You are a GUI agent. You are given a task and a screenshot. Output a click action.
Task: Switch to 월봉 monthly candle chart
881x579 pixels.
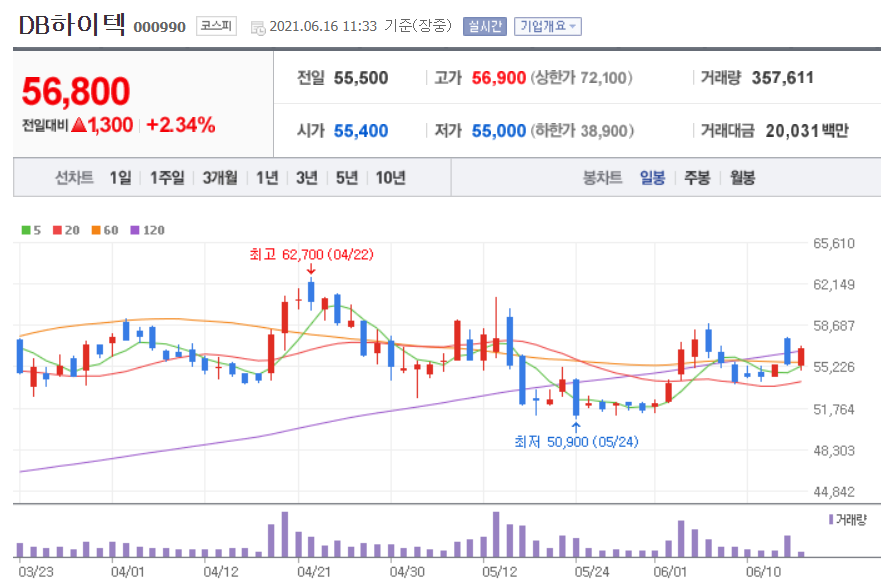pyautogui.click(x=742, y=178)
